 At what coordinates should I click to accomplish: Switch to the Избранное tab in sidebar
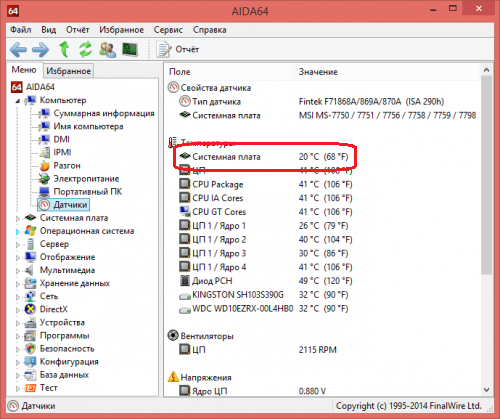click(x=68, y=71)
